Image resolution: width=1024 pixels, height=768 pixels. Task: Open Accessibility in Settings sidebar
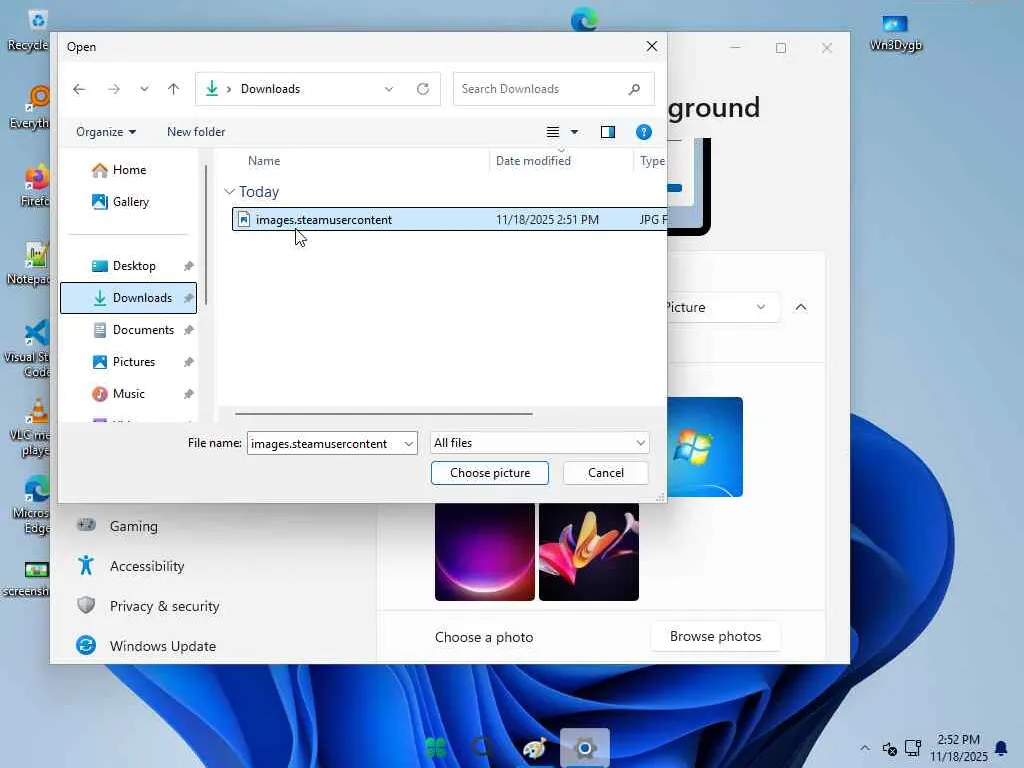point(147,566)
